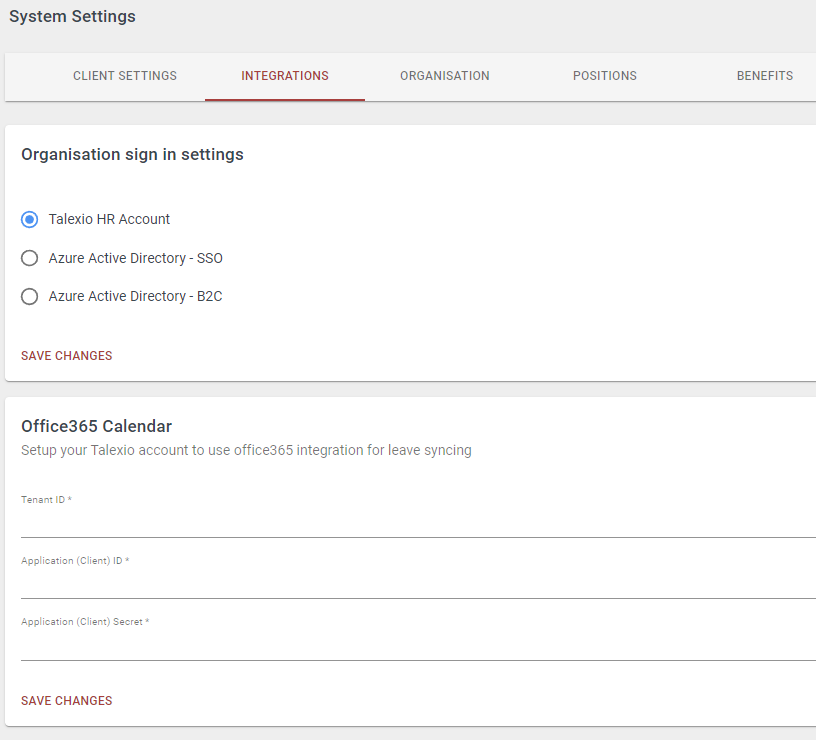The height and width of the screenshot is (740, 816).
Task: Click the leave syncing description text
Action: point(246,450)
